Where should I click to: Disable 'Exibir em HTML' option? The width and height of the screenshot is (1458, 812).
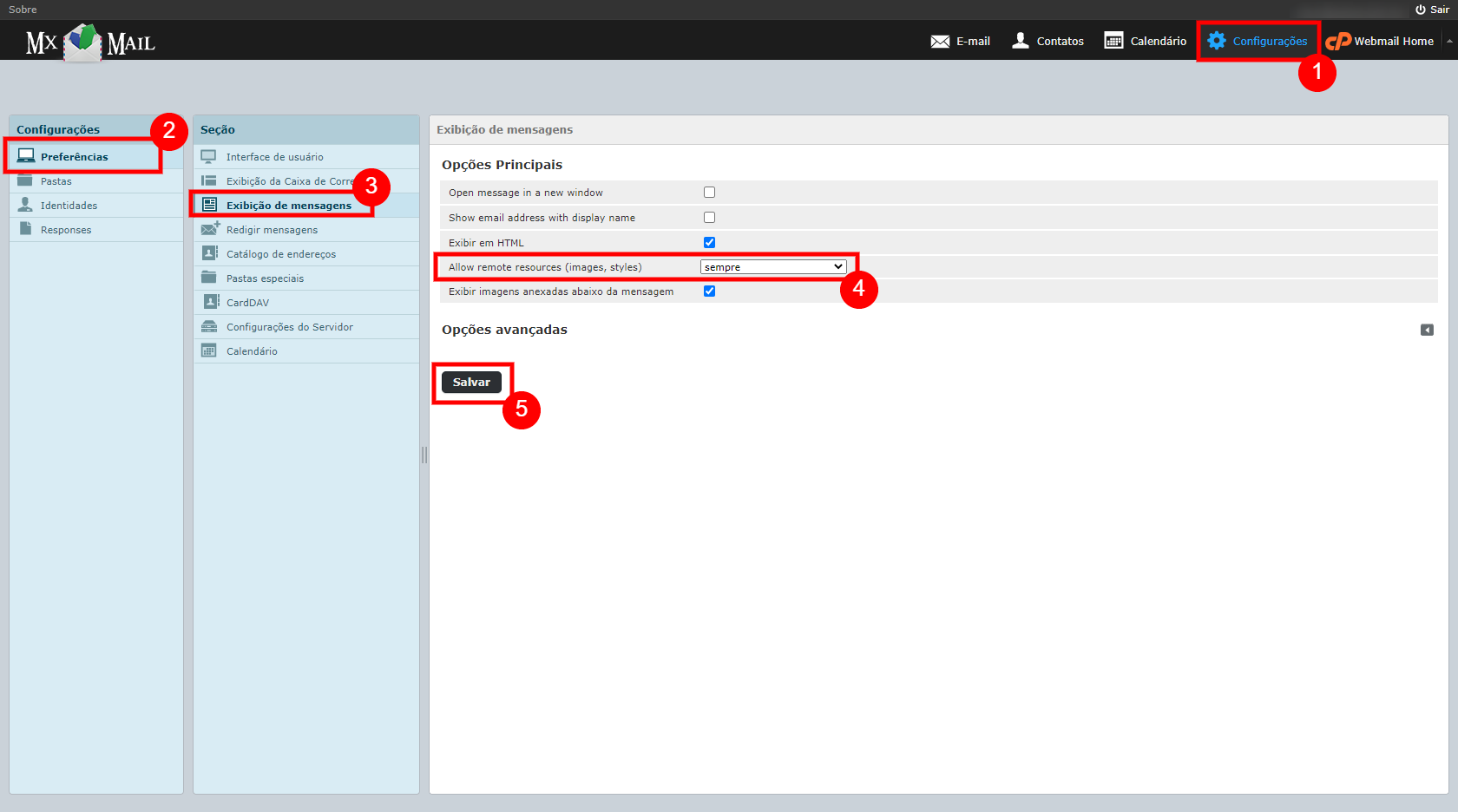(709, 242)
